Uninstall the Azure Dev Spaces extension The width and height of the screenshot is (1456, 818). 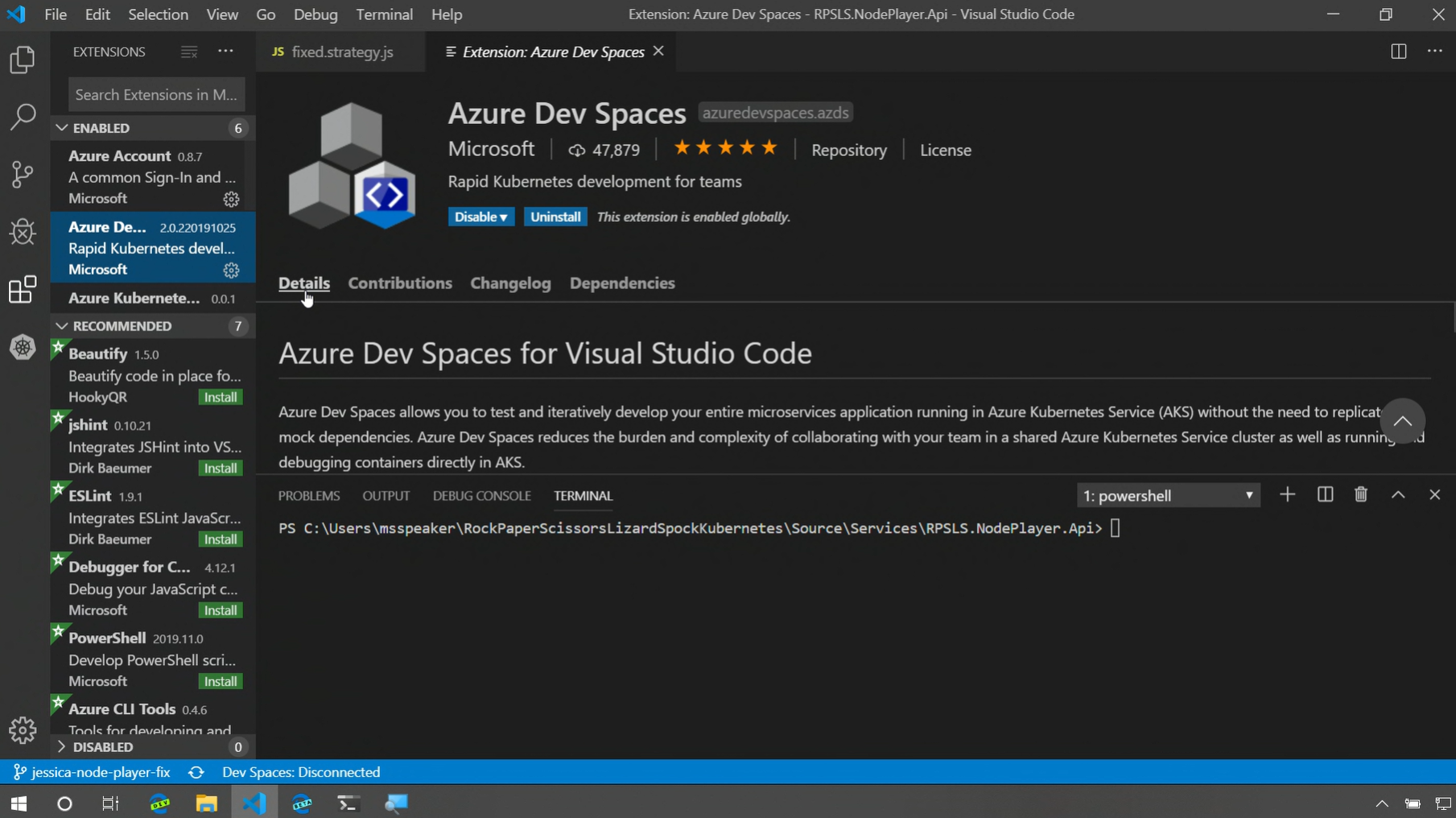pos(555,217)
